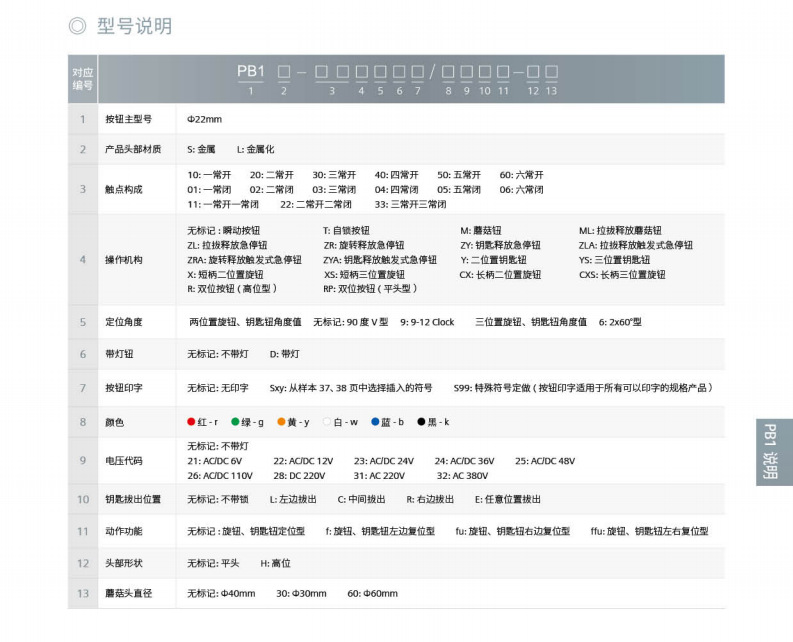Click the M: 蘑菇钮 entry
Viewport: 793px width, 642px height.
(x=480, y=231)
